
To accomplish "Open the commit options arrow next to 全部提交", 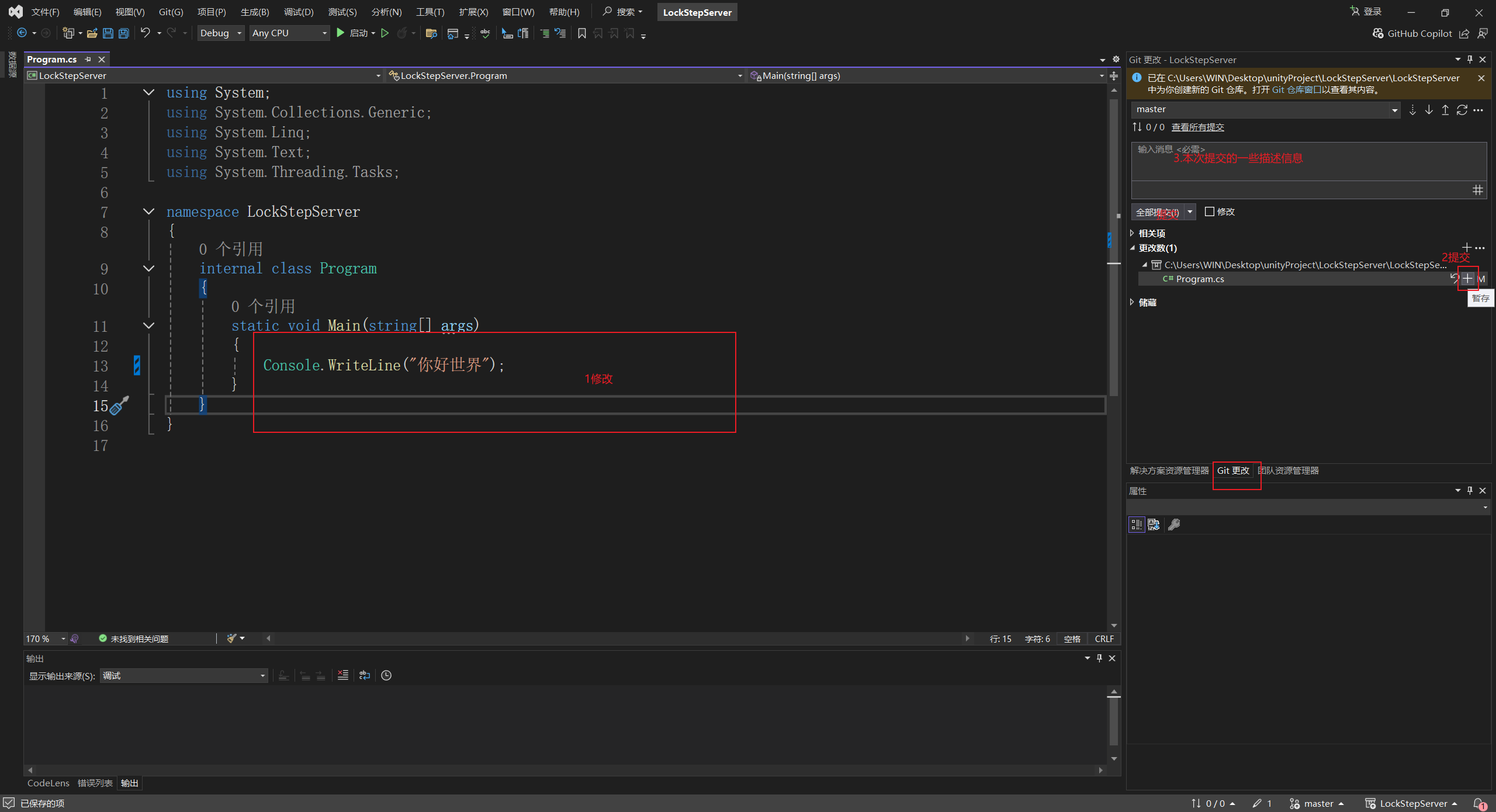I will click(x=1190, y=211).
